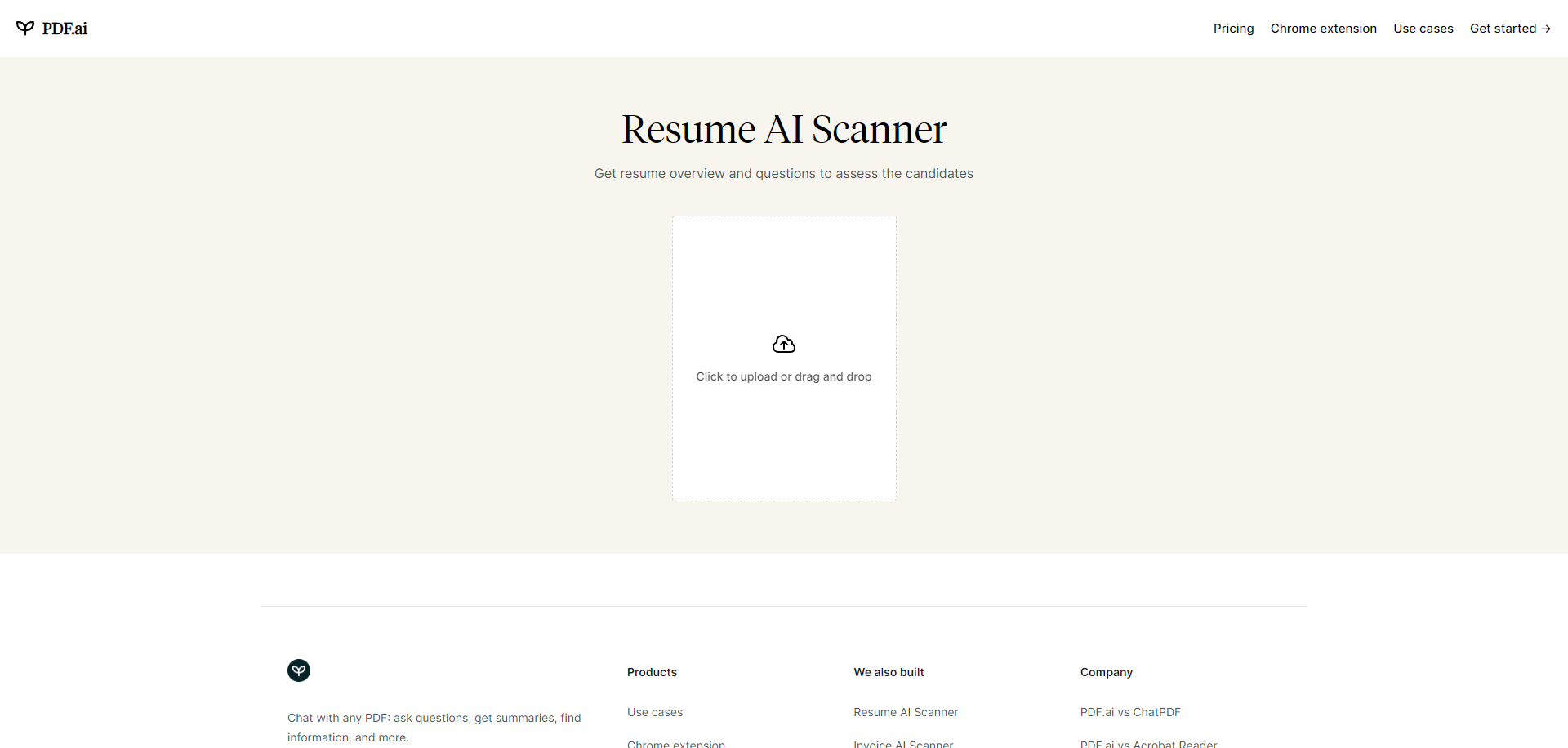Click the We also built footer heading

click(889, 672)
